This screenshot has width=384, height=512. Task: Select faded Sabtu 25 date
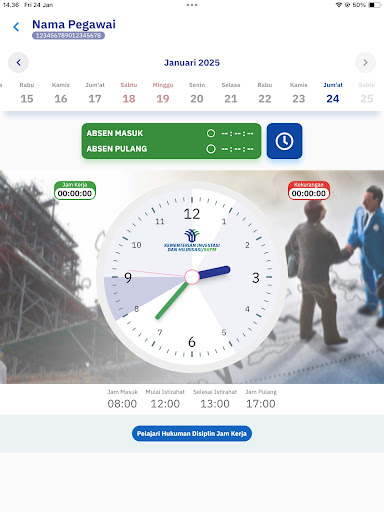point(367,93)
